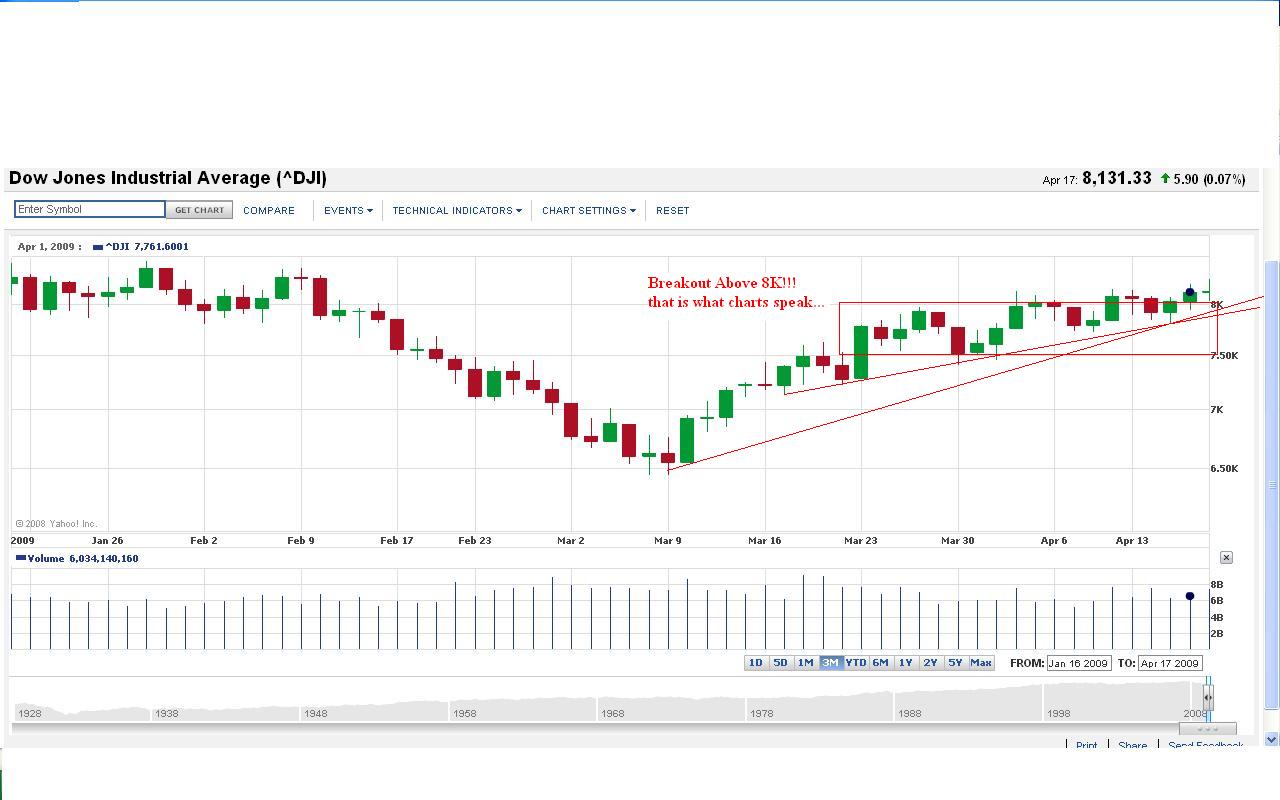Grab the timeline range slider handle

click(1208, 697)
